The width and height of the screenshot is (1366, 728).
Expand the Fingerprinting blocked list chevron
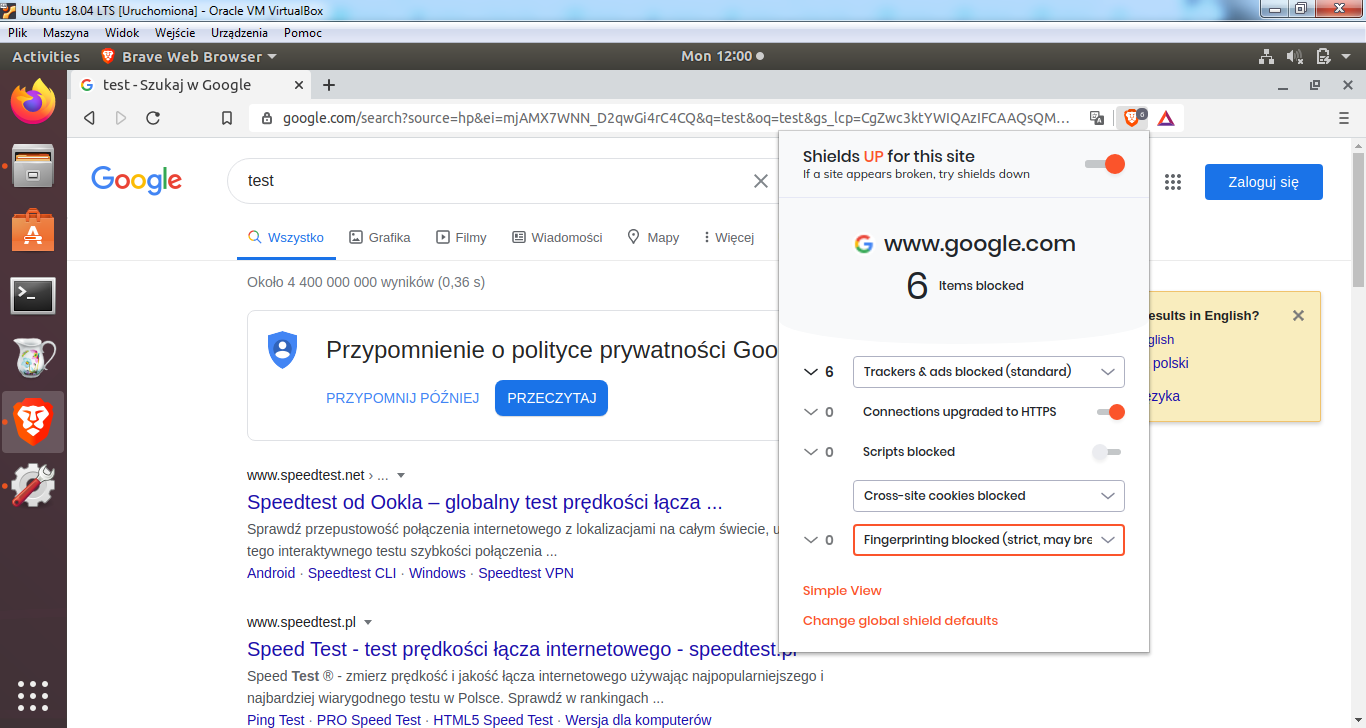[x=811, y=540]
